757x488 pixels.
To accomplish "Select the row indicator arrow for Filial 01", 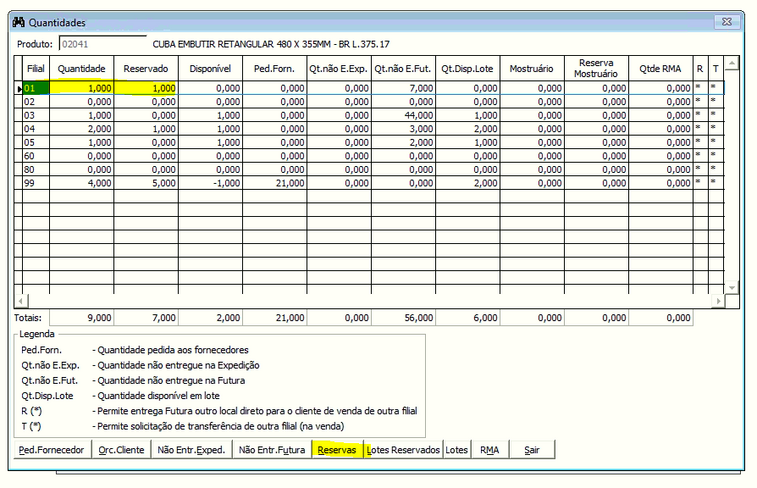I will point(19,88).
